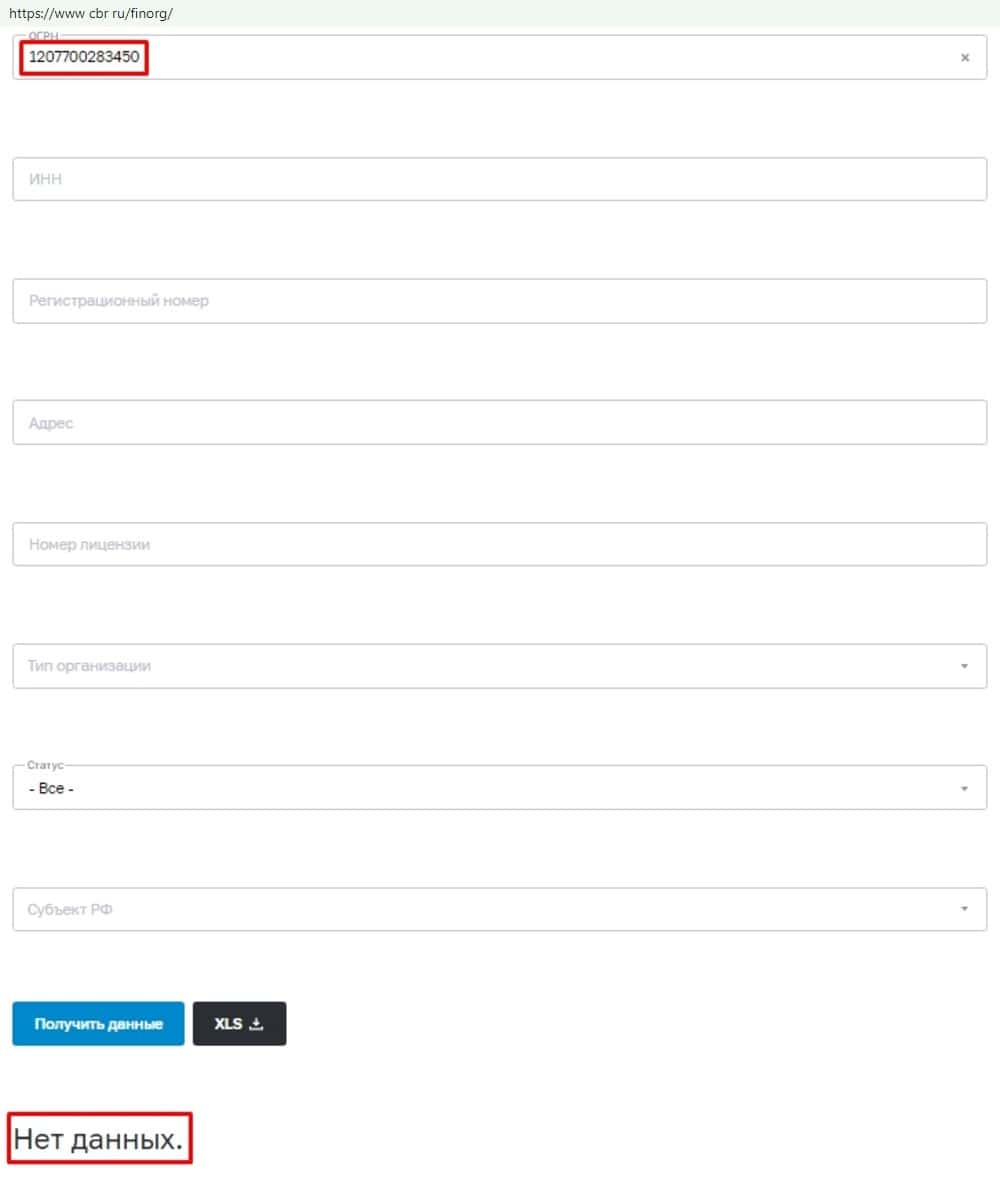
Task: Click the arrow icon of Субъект РФ
Action: click(964, 909)
